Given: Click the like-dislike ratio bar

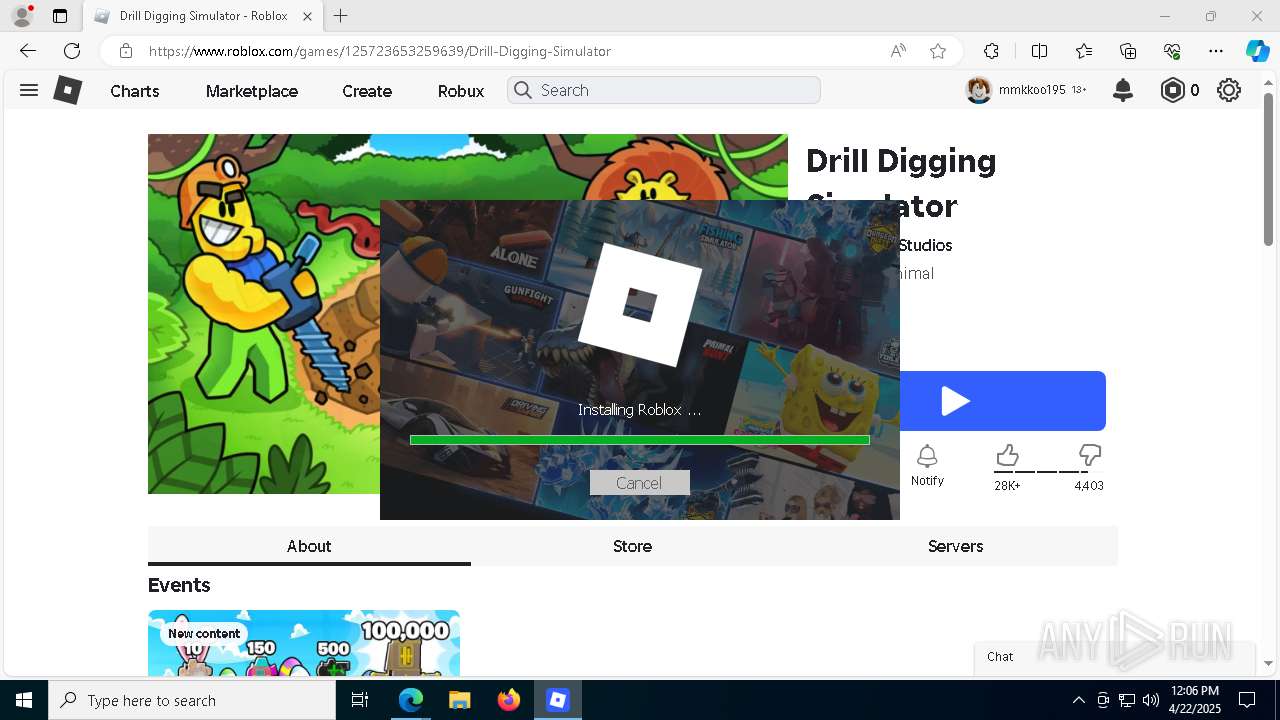Looking at the screenshot, I should 1048,471.
